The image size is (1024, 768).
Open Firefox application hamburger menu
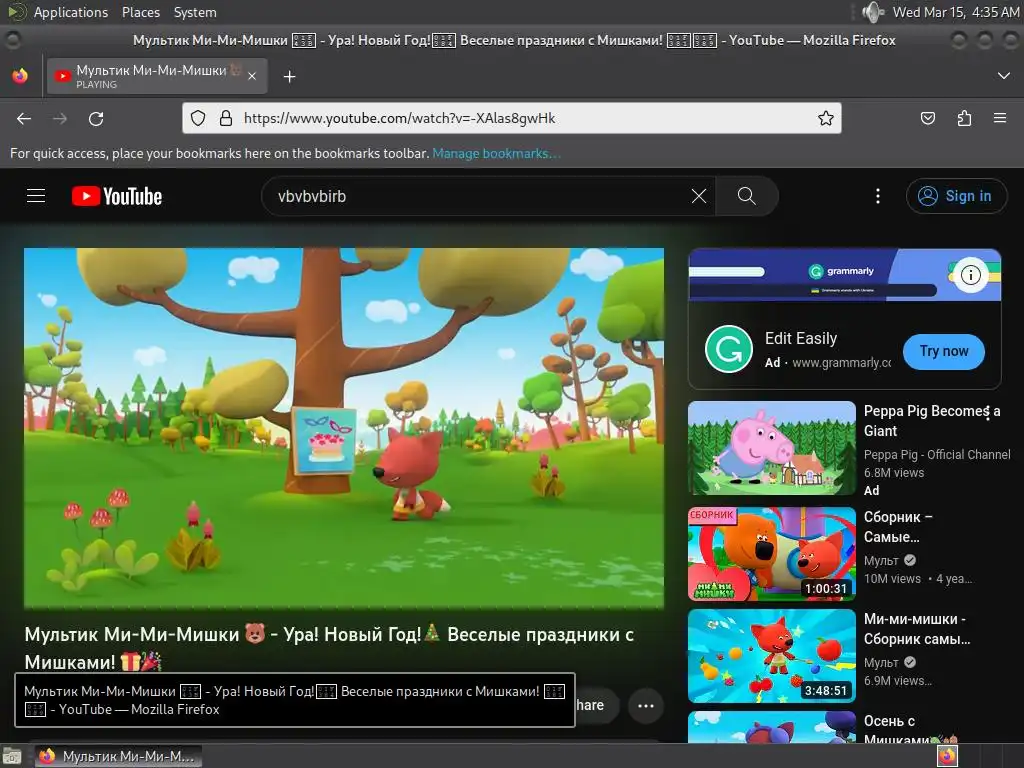pyautogui.click(x=1000, y=118)
